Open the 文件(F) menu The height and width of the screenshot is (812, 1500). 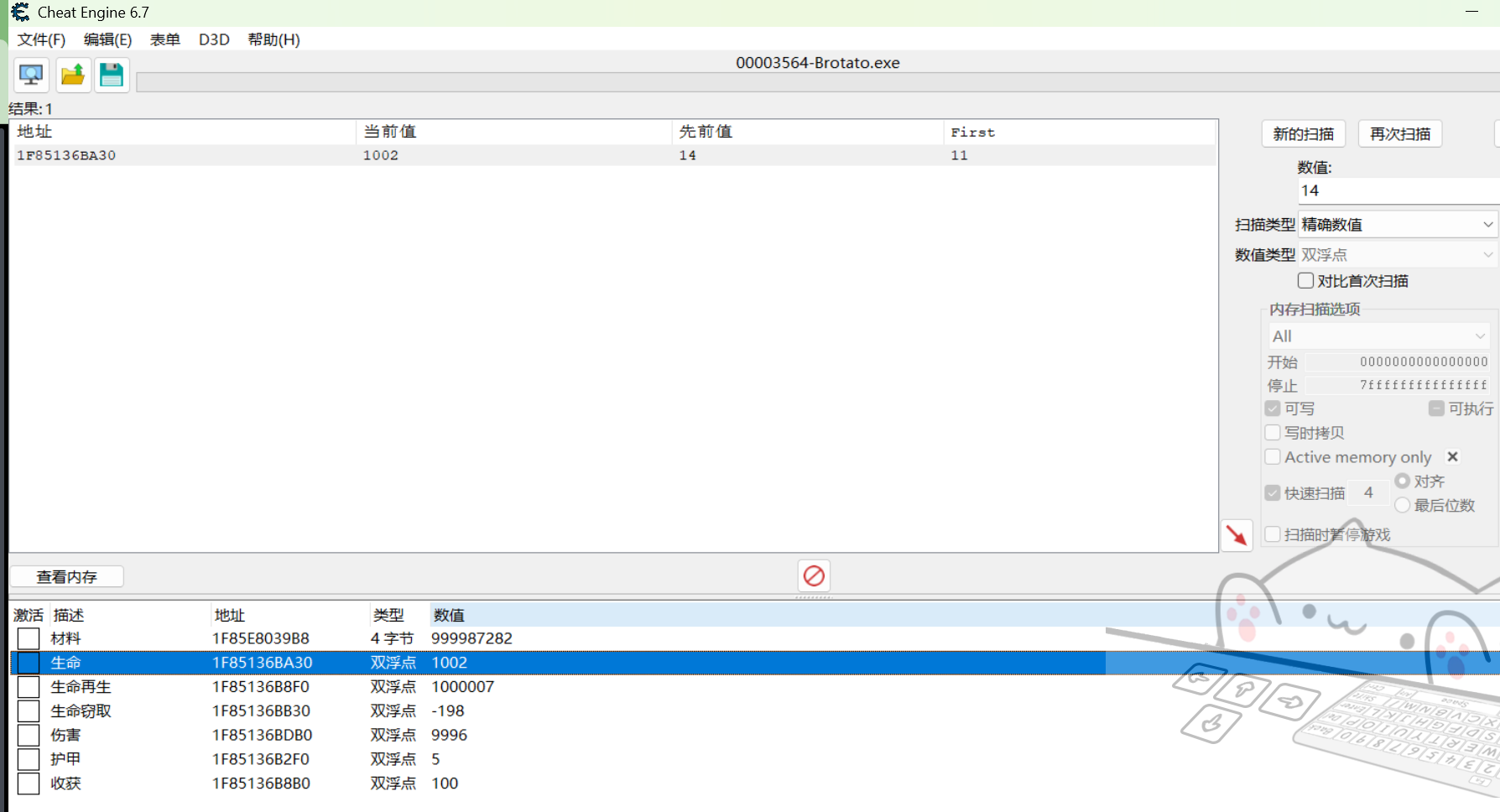41,39
